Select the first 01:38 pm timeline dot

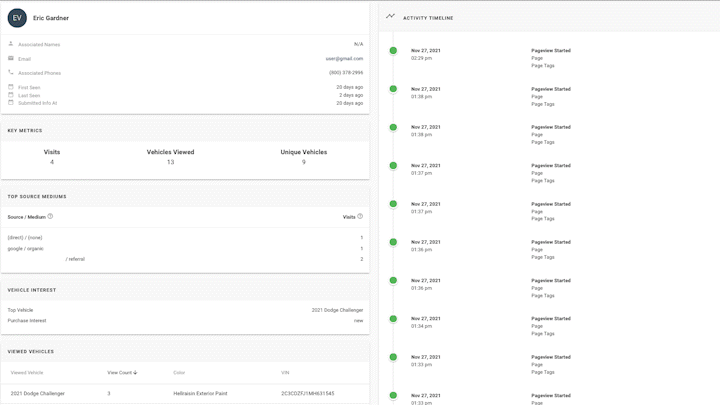pos(393,89)
